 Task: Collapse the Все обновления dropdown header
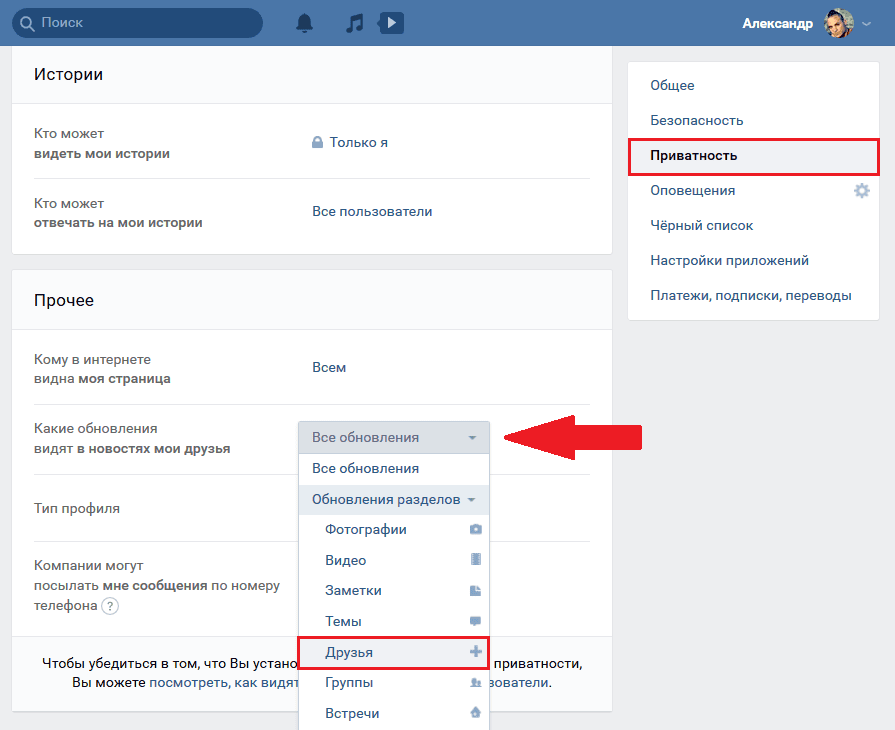tap(394, 438)
